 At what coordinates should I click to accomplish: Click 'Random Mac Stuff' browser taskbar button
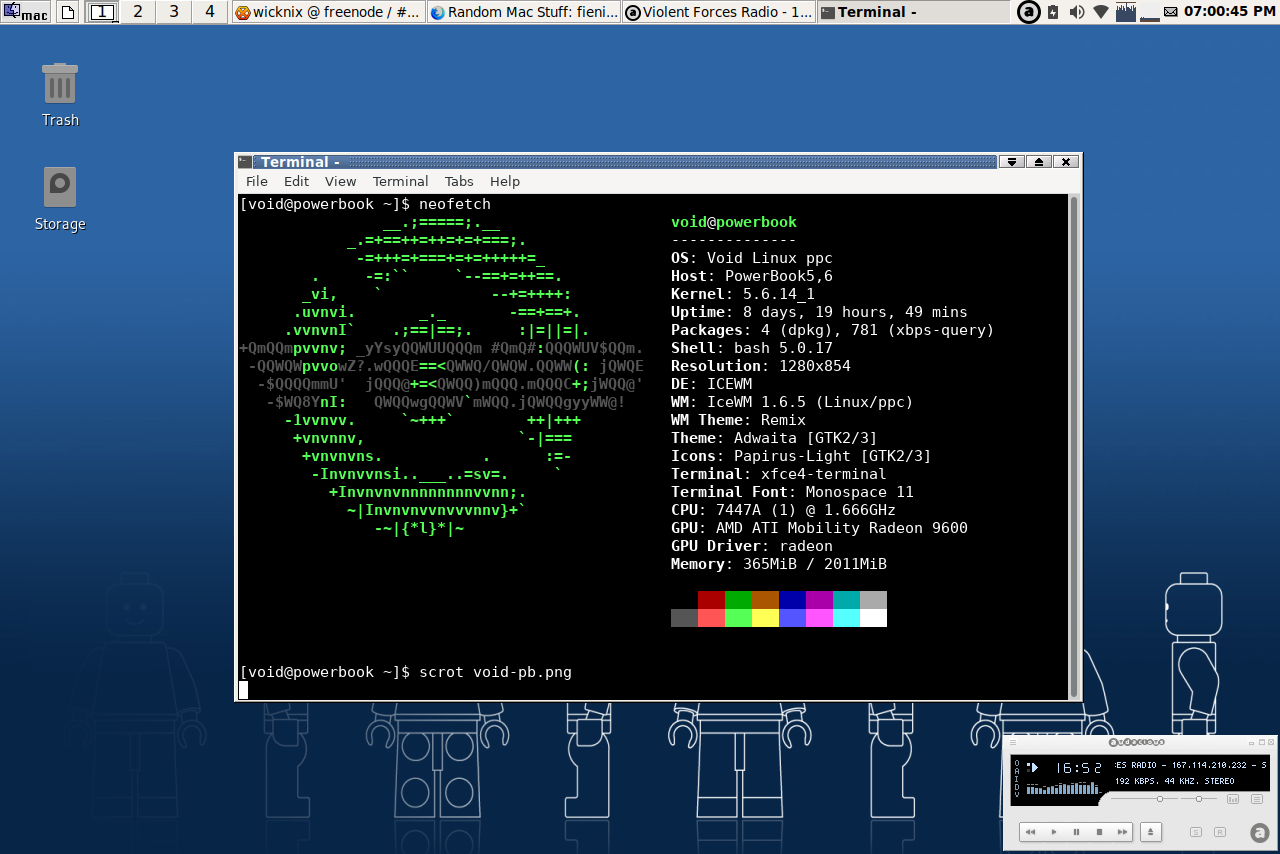click(x=523, y=12)
